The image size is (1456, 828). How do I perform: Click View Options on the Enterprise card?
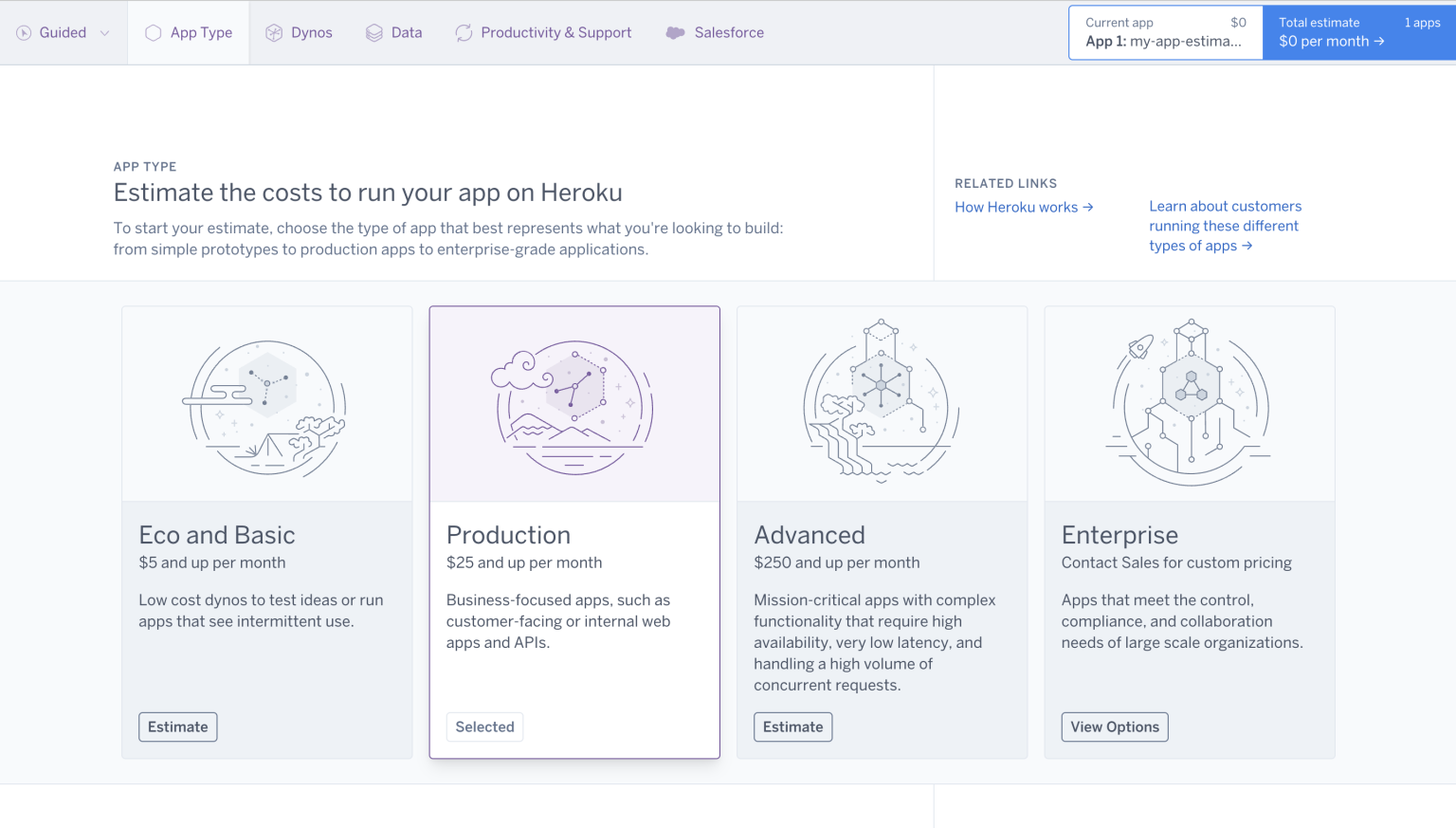coord(1115,727)
